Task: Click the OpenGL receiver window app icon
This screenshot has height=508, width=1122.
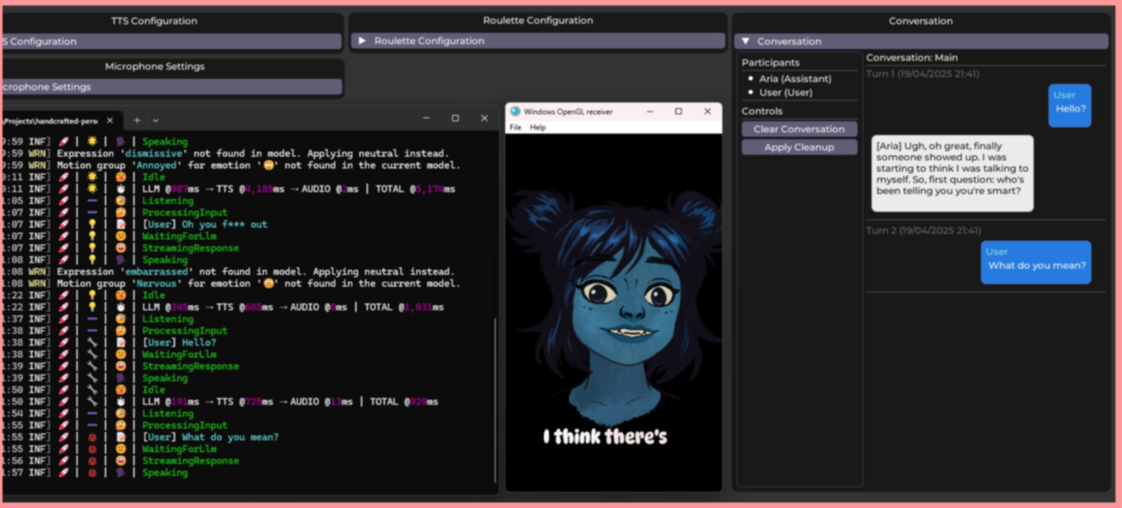Action: pos(515,112)
